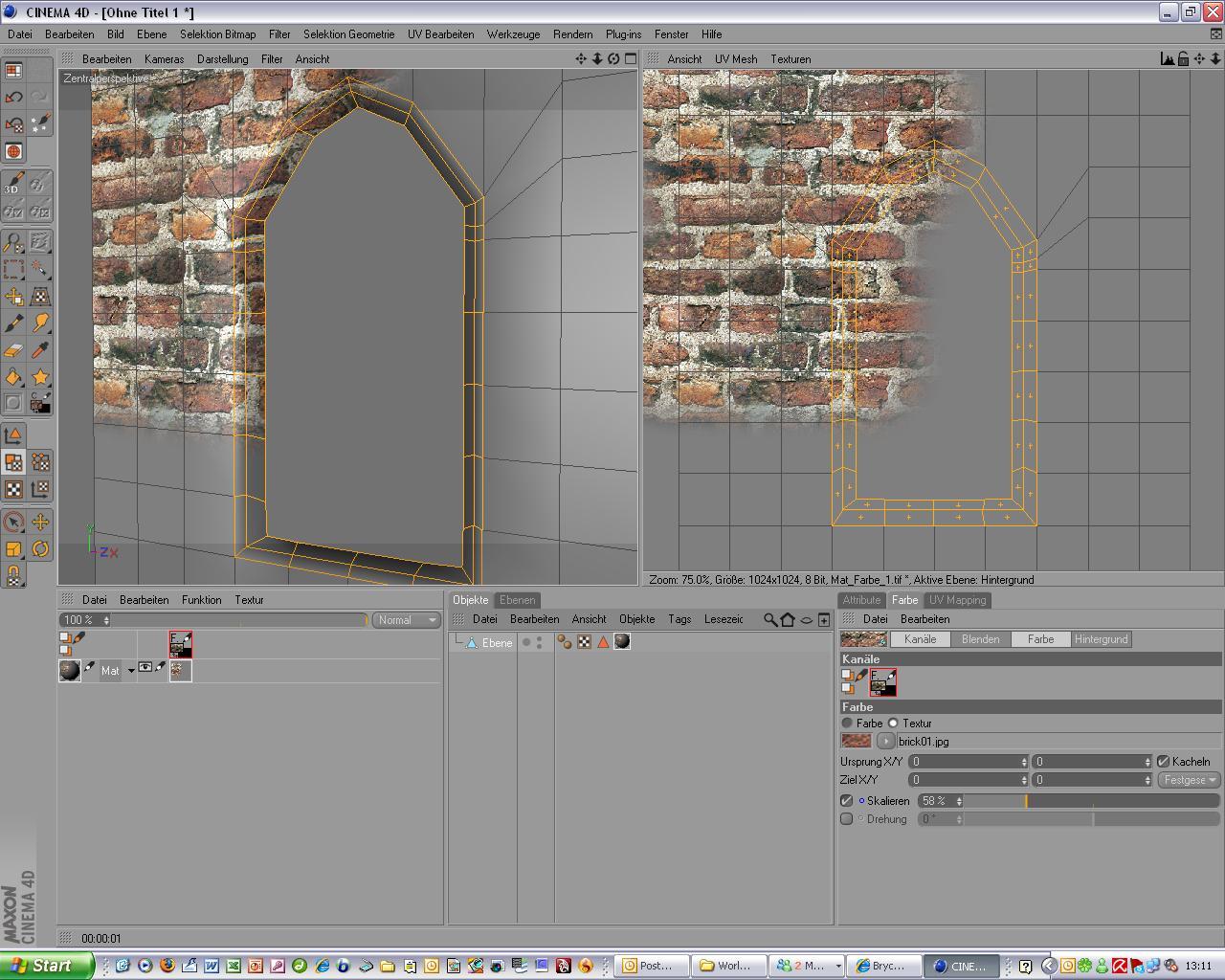Open the Festgese dropdown
Viewport: 1225px width, 980px height.
(1189, 780)
